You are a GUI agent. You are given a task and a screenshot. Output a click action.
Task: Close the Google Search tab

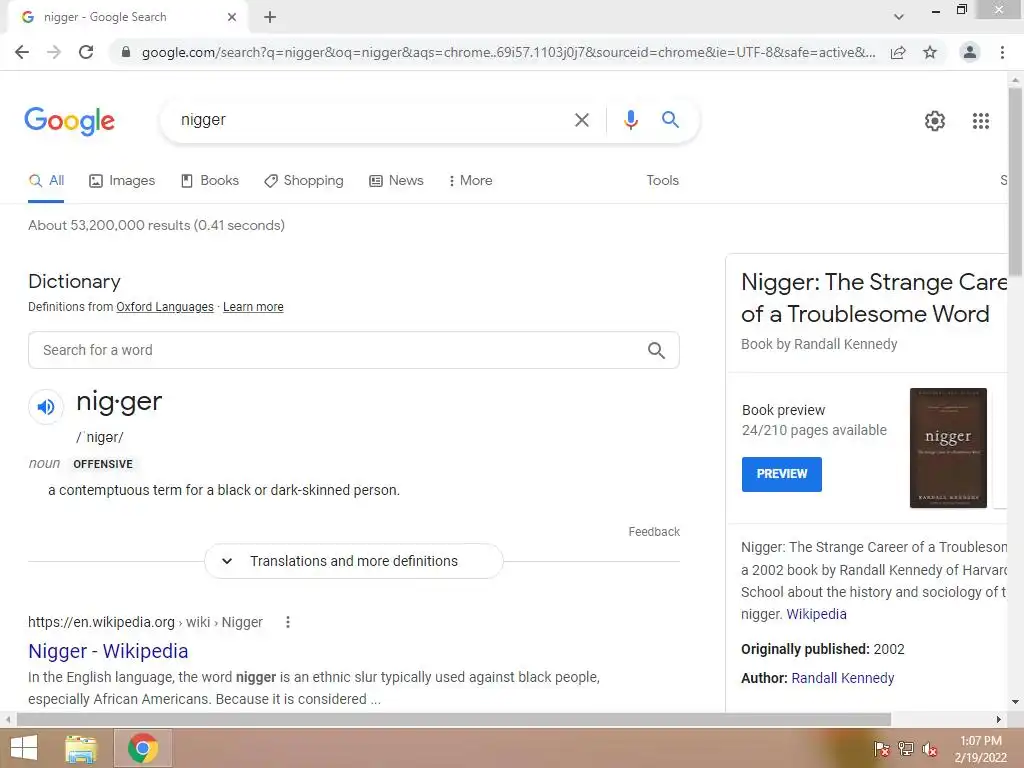pyautogui.click(x=232, y=17)
